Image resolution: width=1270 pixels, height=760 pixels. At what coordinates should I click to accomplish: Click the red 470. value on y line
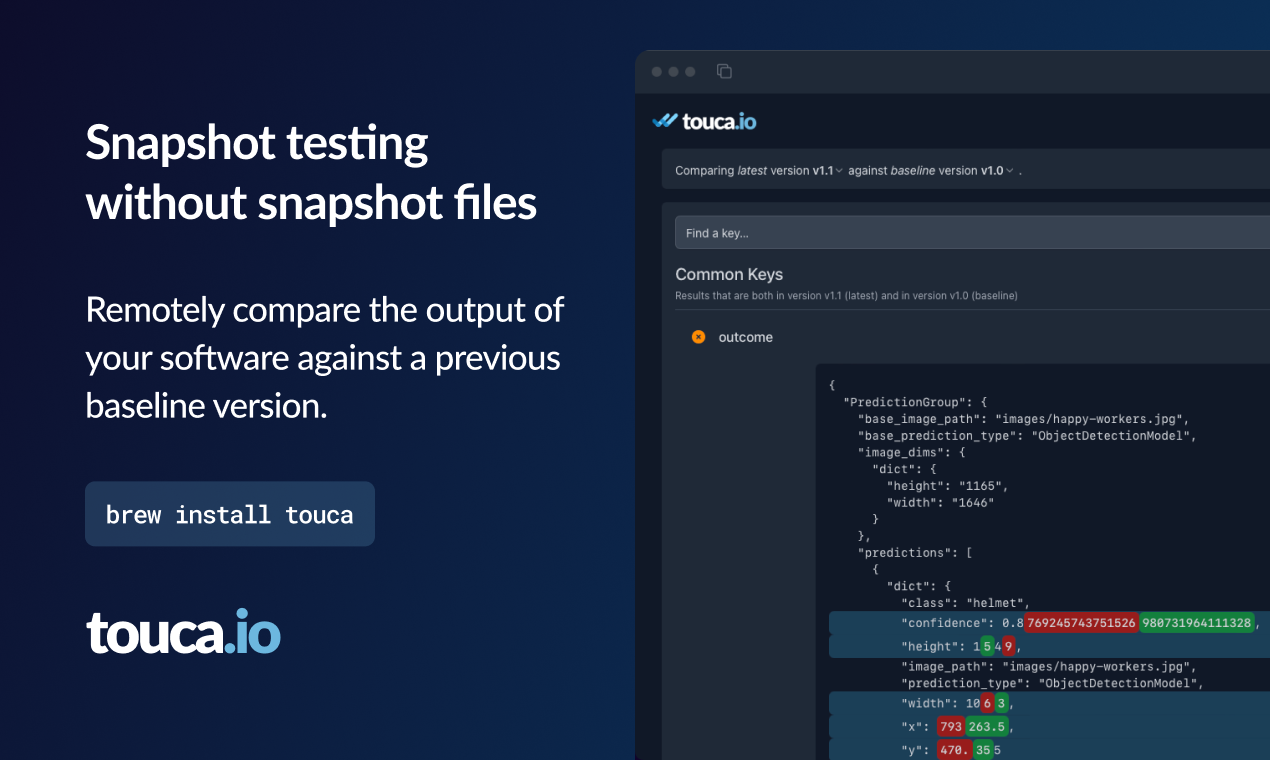click(954, 750)
